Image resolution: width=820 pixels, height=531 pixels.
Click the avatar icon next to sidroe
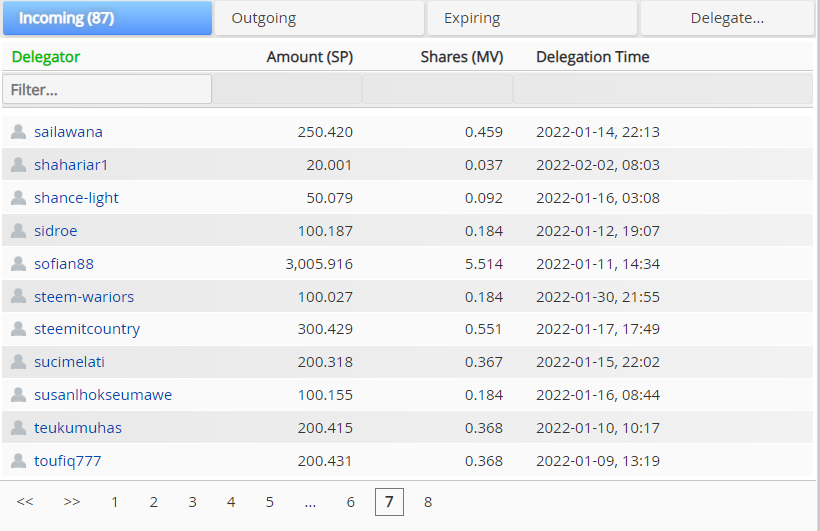coord(18,231)
